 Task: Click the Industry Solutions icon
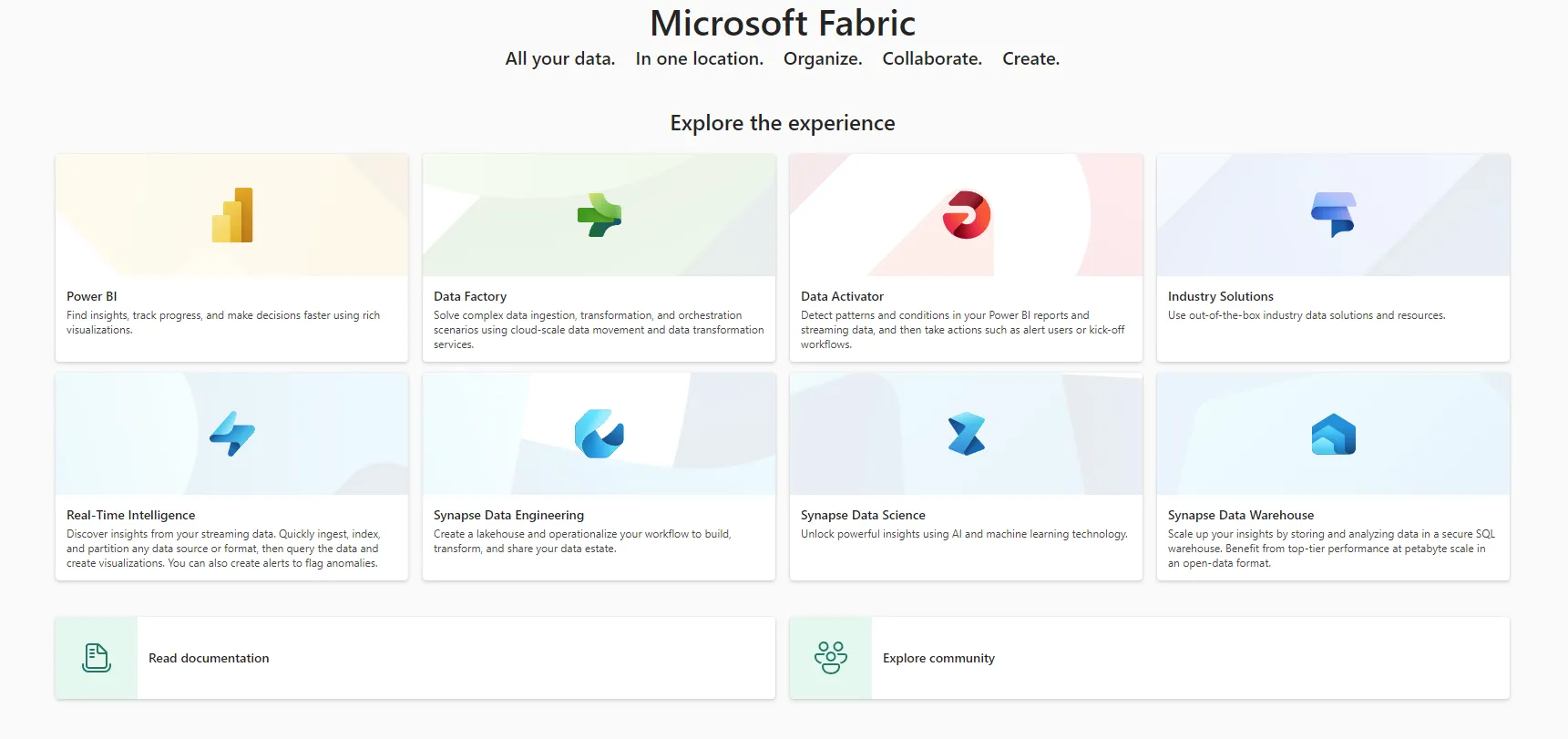point(1334,215)
